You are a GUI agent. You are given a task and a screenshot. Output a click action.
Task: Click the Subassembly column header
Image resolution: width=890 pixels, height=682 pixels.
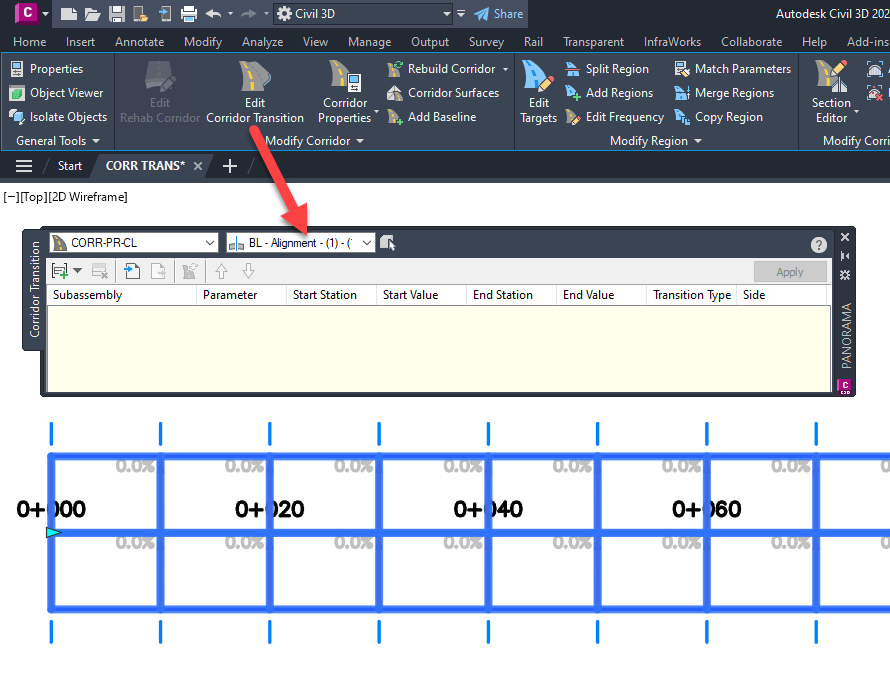point(122,295)
